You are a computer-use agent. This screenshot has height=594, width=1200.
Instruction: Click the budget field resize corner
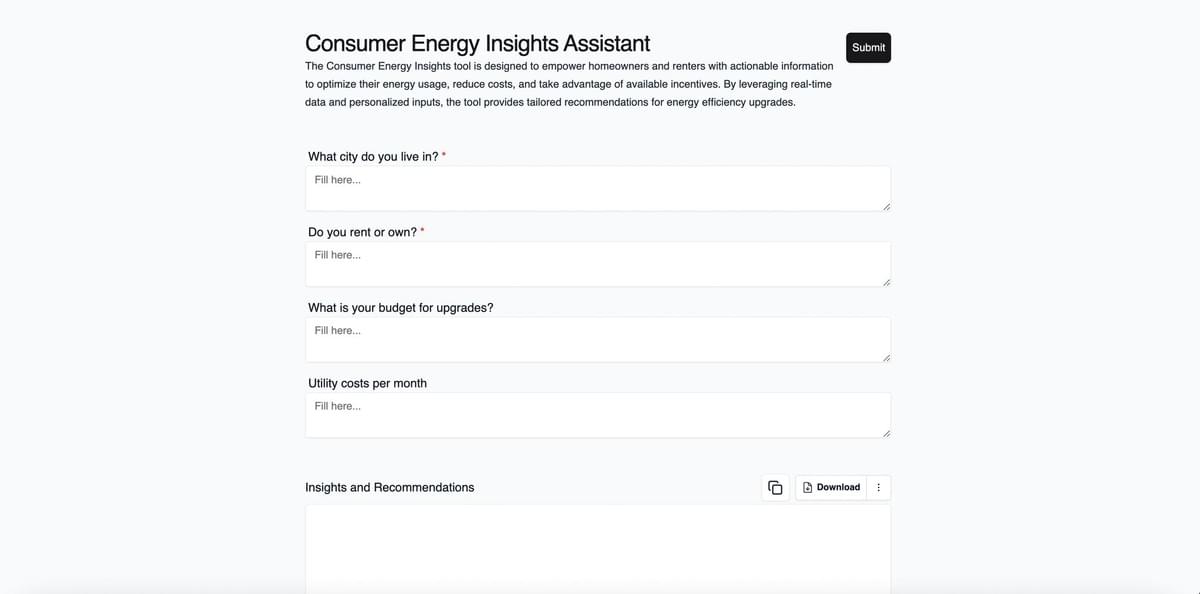coord(886,357)
